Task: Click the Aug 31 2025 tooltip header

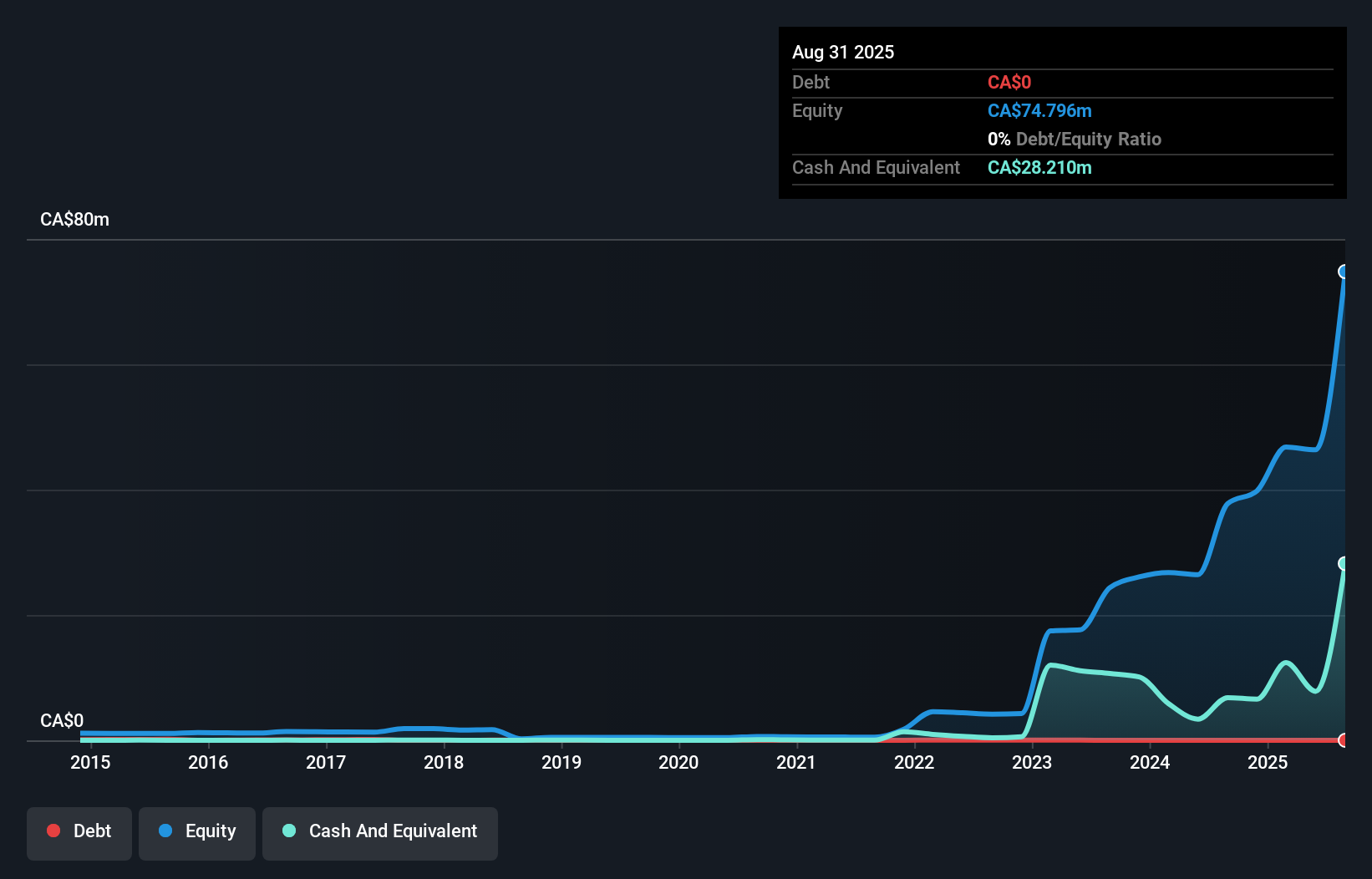Action: (x=843, y=52)
